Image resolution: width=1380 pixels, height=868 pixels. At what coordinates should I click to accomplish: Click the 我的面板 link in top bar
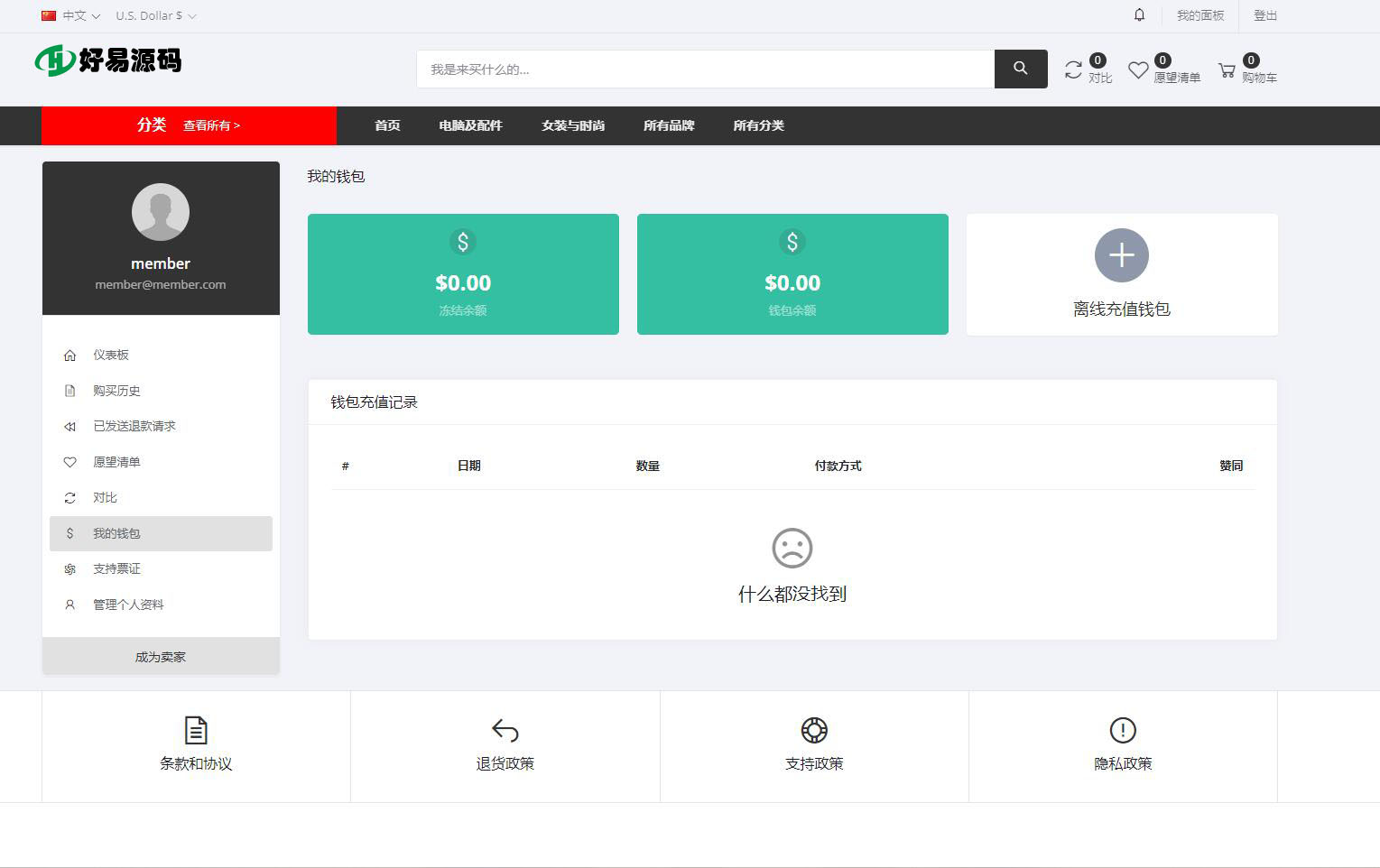pyautogui.click(x=1200, y=15)
